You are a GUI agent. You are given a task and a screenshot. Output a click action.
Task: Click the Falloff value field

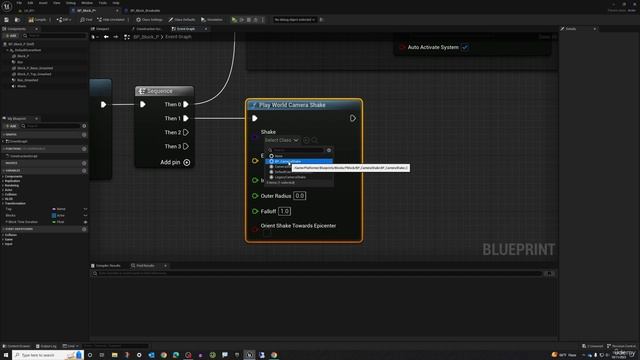tap(284, 211)
